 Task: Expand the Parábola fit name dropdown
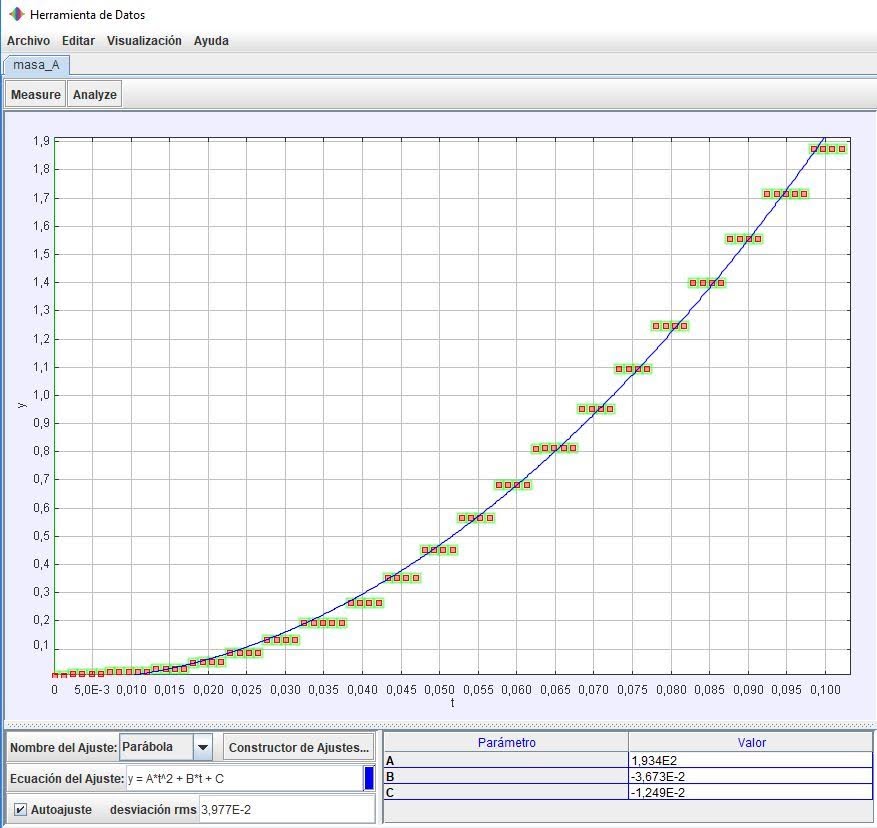[203, 747]
